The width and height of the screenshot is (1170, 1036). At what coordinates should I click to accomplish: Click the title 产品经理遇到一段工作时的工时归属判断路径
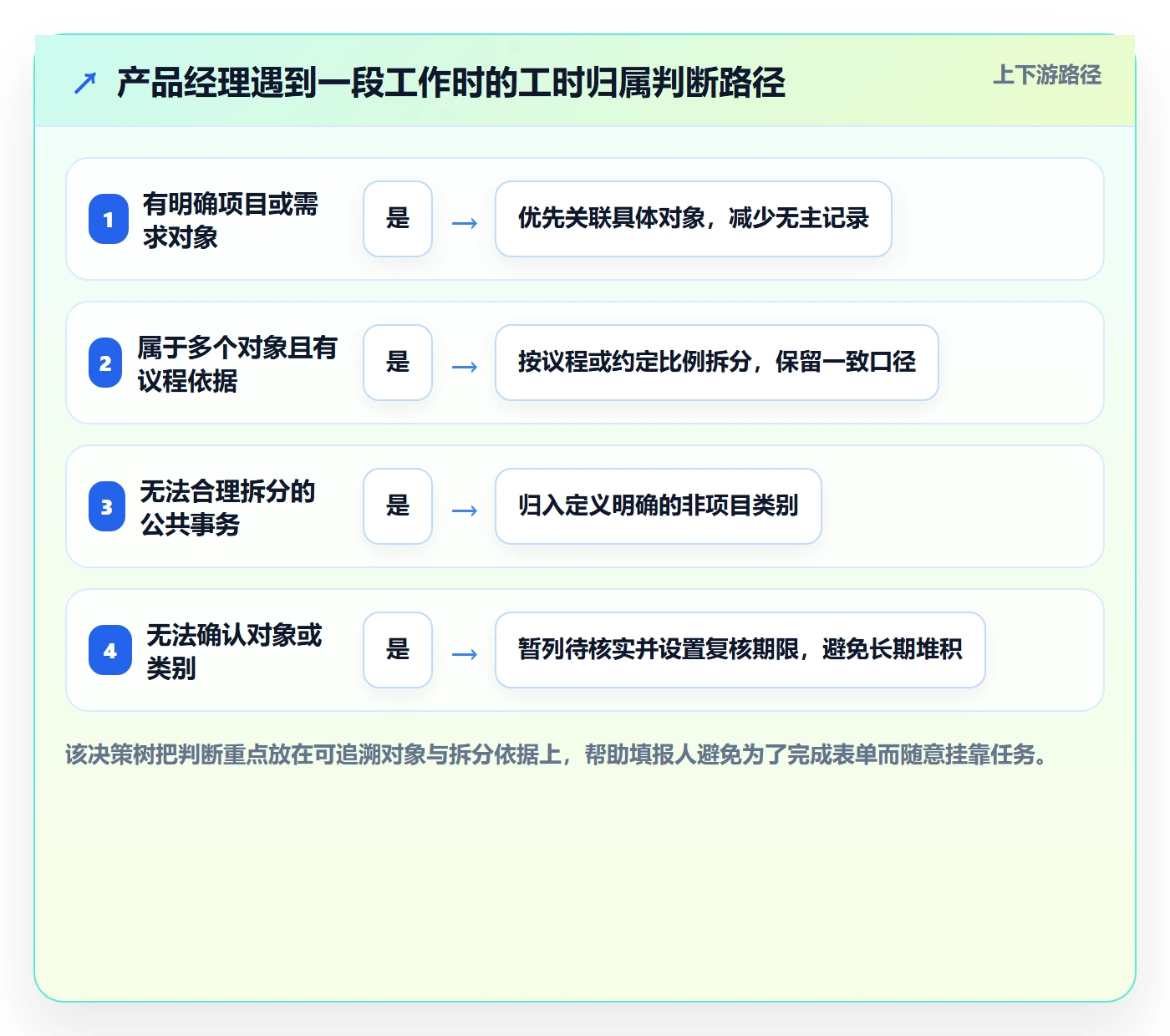pos(451,83)
